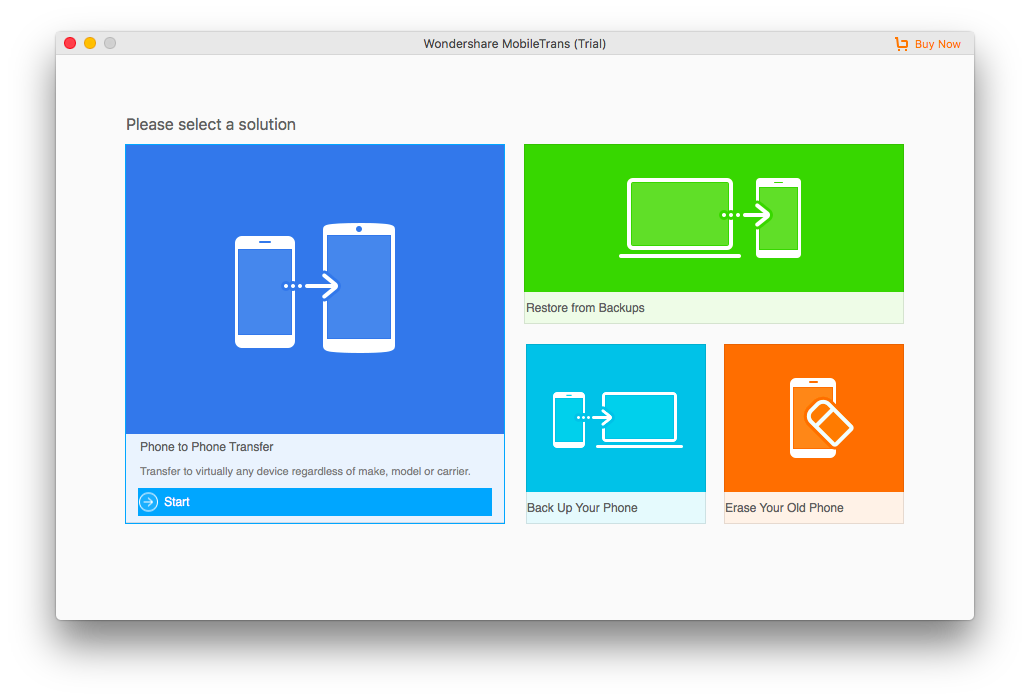This screenshot has height=700, width=1030.
Task: Click the 'Transfer to virtually any device' description
Action: pos(305,471)
